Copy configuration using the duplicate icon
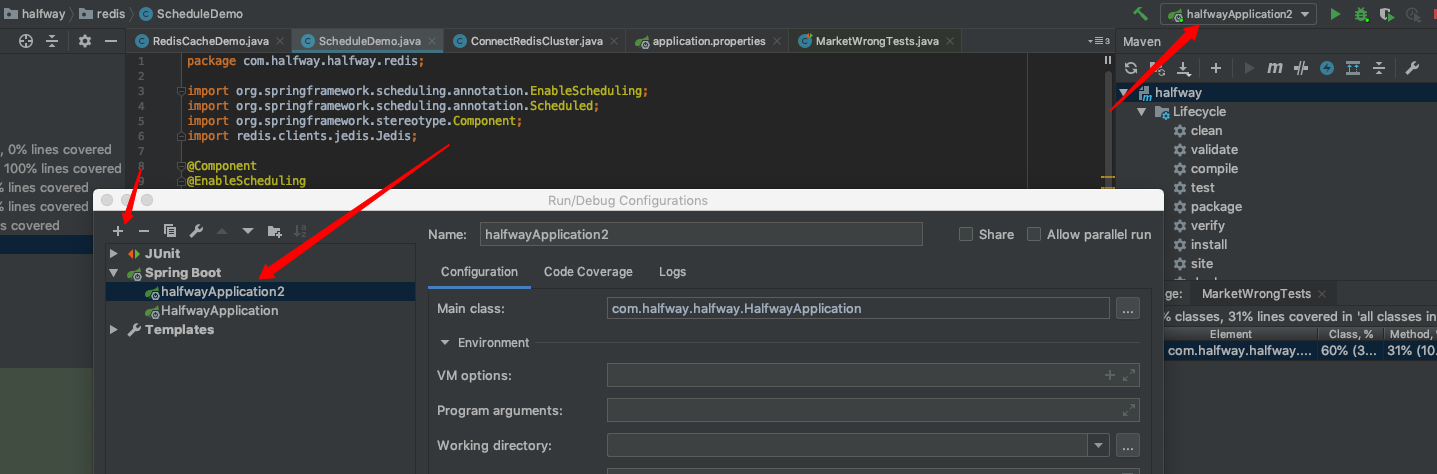This screenshot has width=1437, height=474. click(x=170, y=231)
